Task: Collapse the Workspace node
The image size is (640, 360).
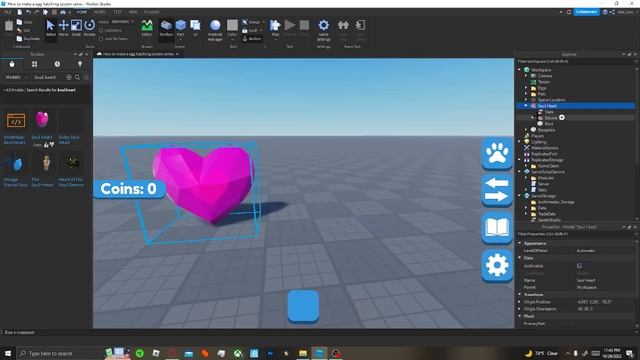Action: [520, 70]
